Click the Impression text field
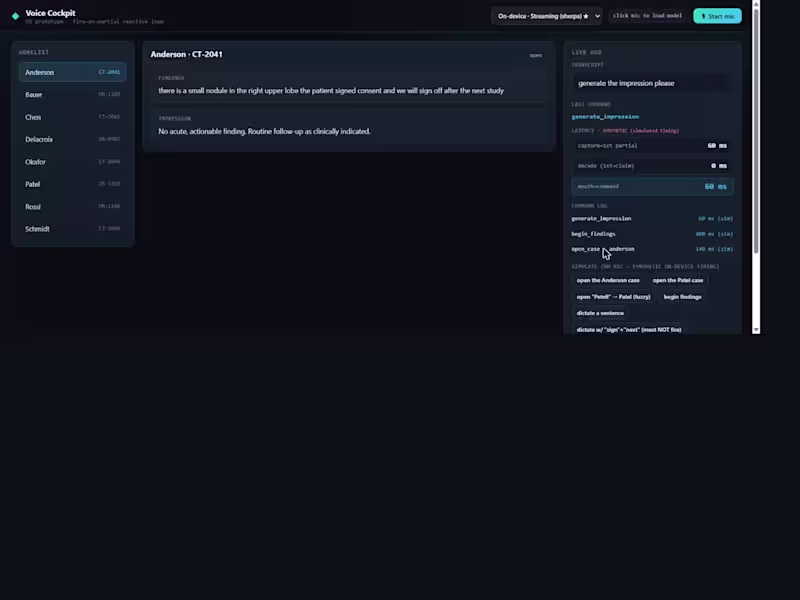Screen dimensions: 800x600 coord(349,126)
